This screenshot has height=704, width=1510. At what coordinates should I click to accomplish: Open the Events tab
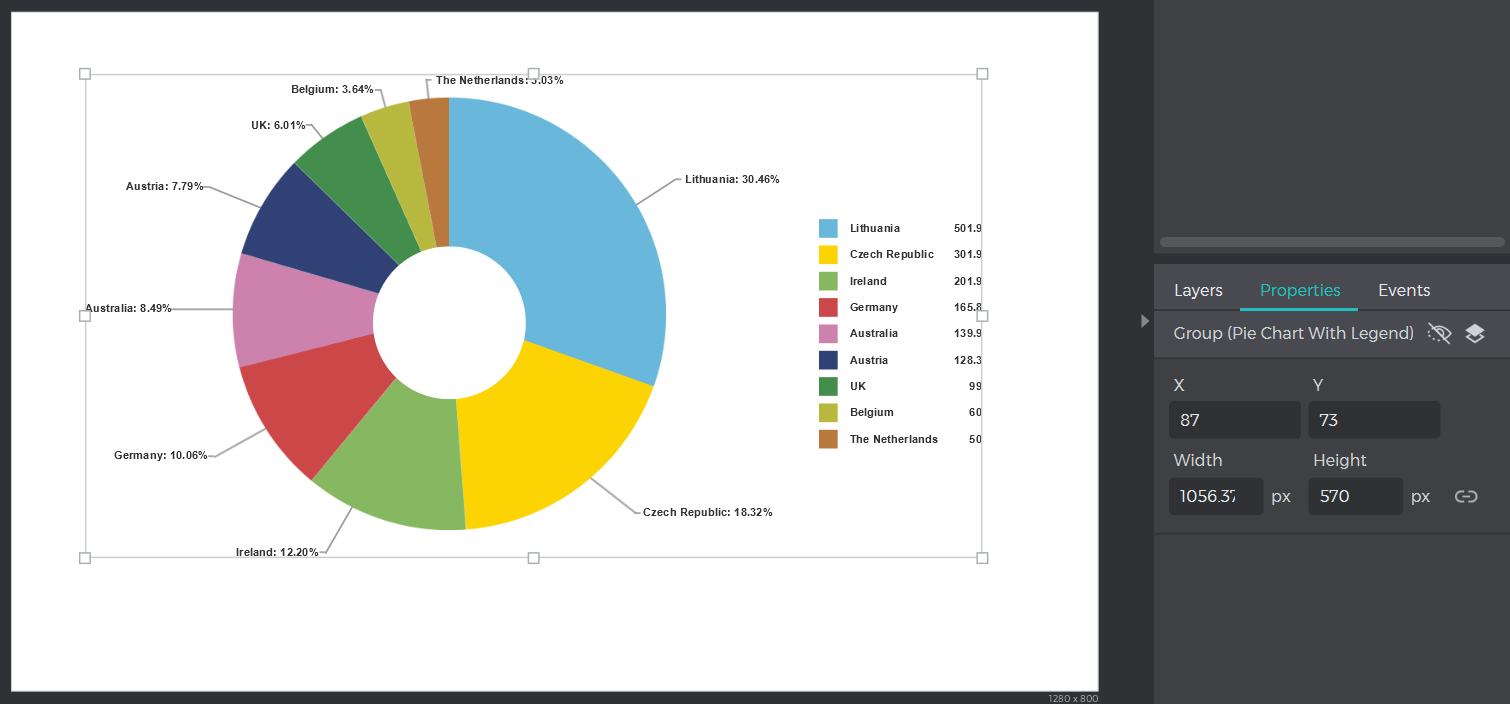click(x=1404, y=291)
